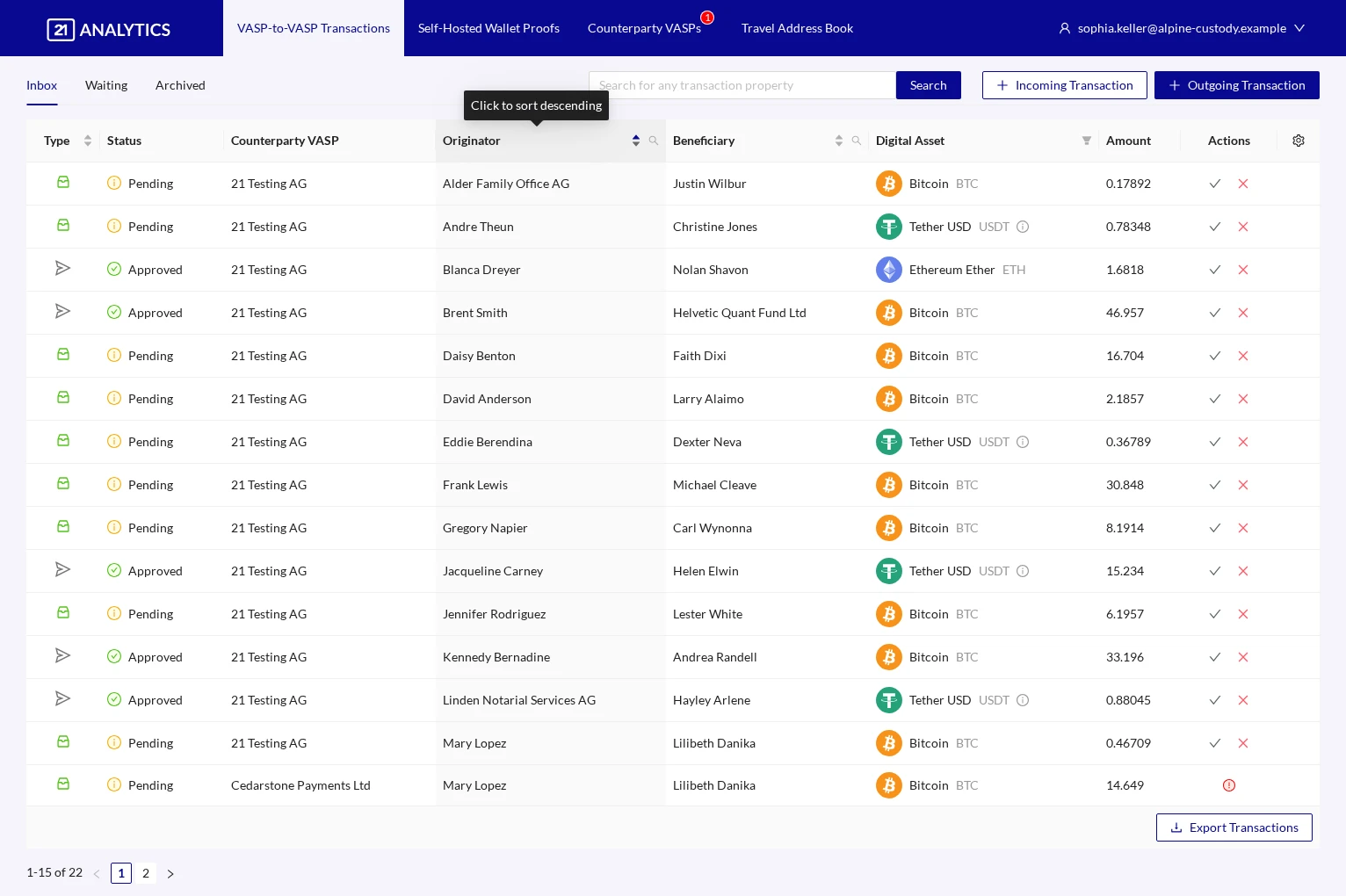Open the sophia.keller account dropdown
This screenshot has height=896, width=1346.
click(1182, 28)
